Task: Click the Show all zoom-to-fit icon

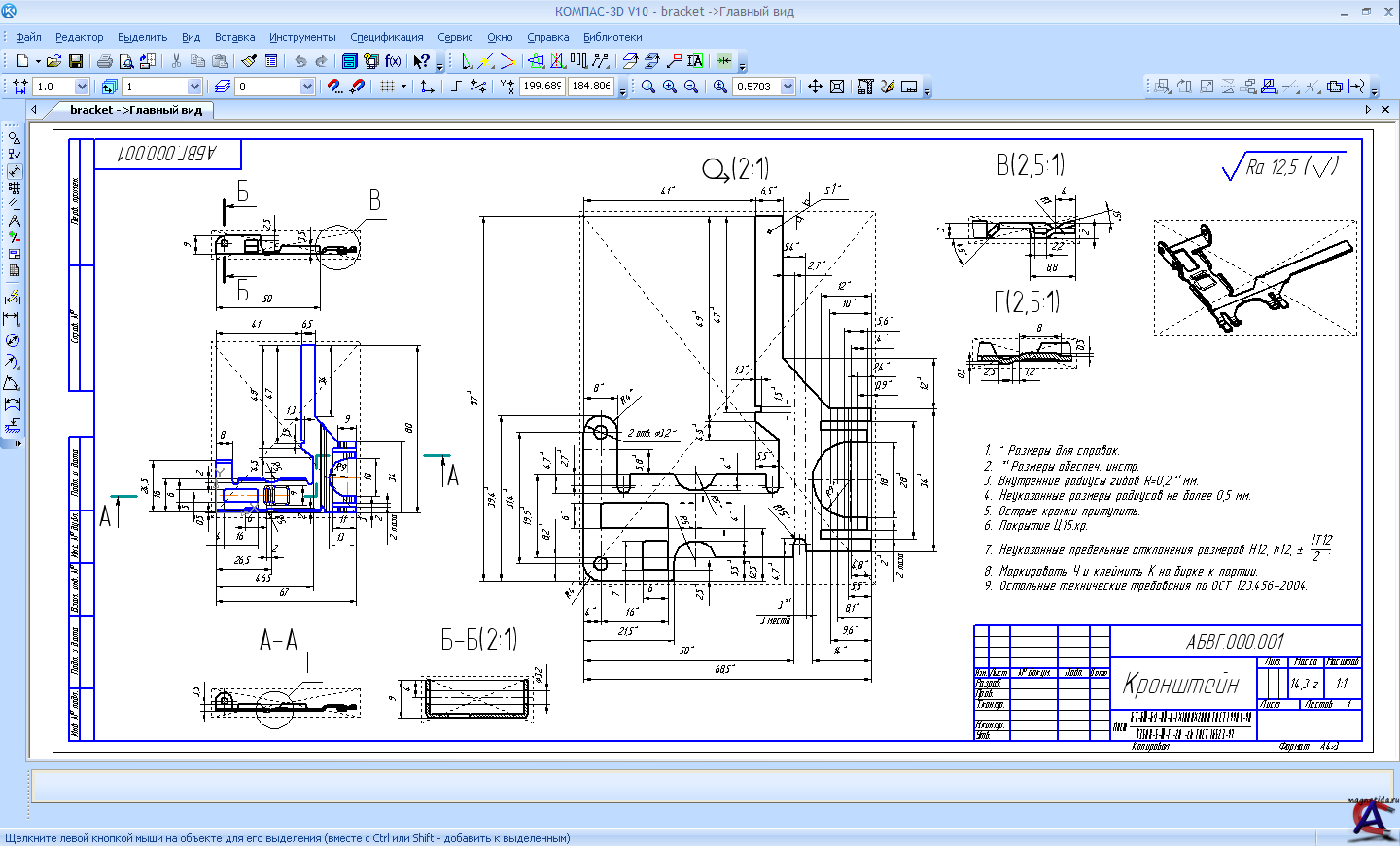Action: (x=837, y=87)
